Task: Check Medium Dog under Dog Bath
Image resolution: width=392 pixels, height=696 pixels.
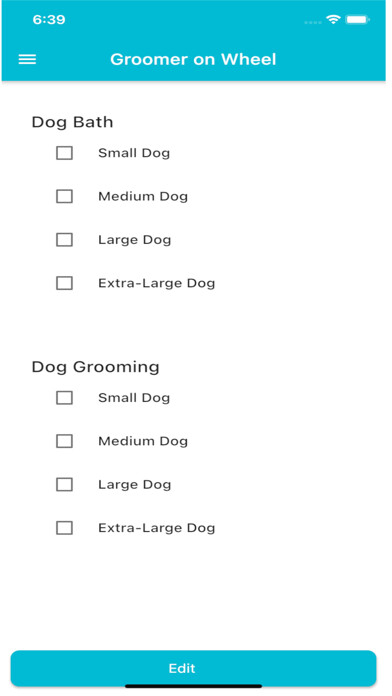Action: pos(64,196)
